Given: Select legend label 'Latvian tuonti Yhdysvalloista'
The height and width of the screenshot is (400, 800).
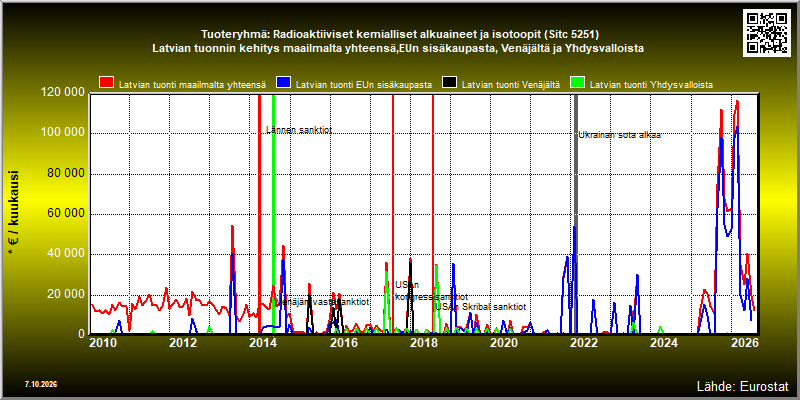Looking at the screenshot, I should pyautogui.click(x=651, y=85).
